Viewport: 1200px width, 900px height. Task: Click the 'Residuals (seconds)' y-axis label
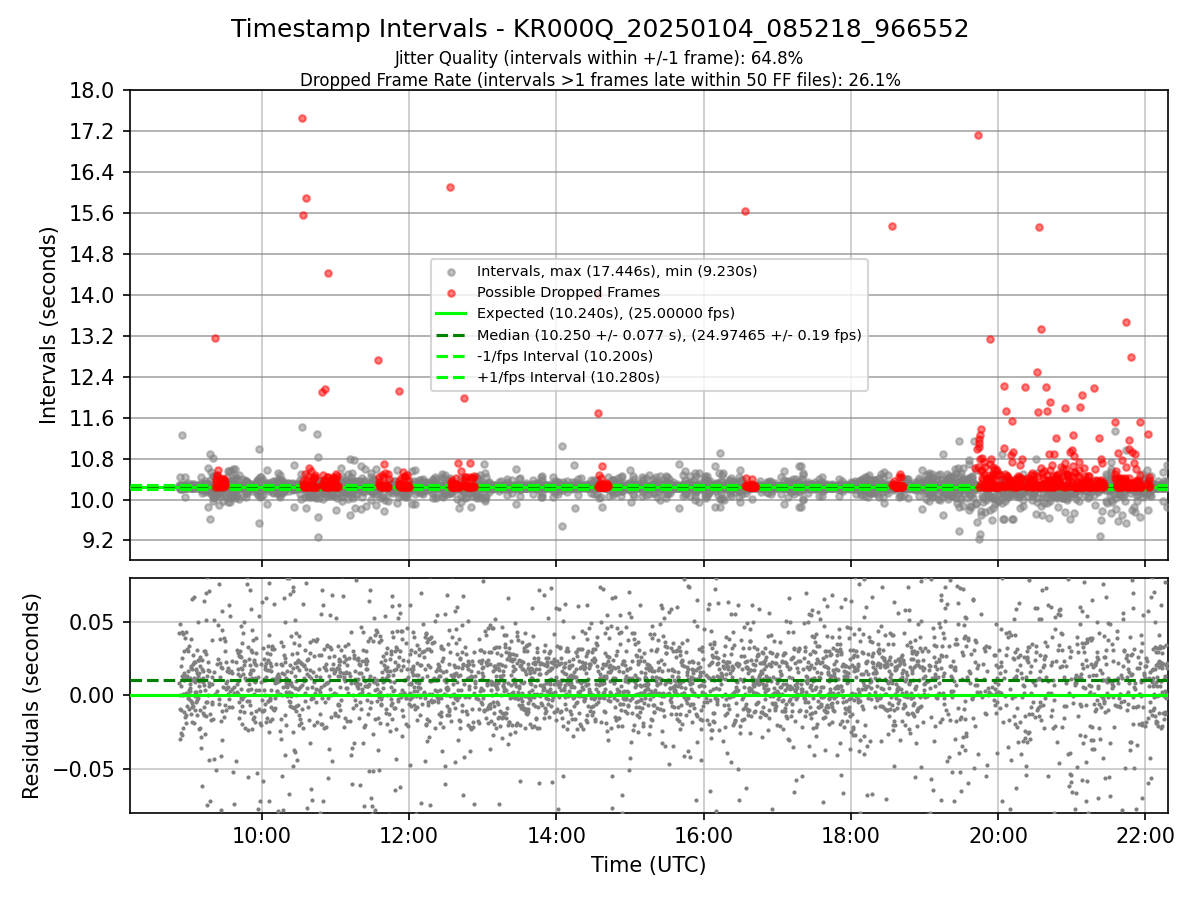point(31,696)
